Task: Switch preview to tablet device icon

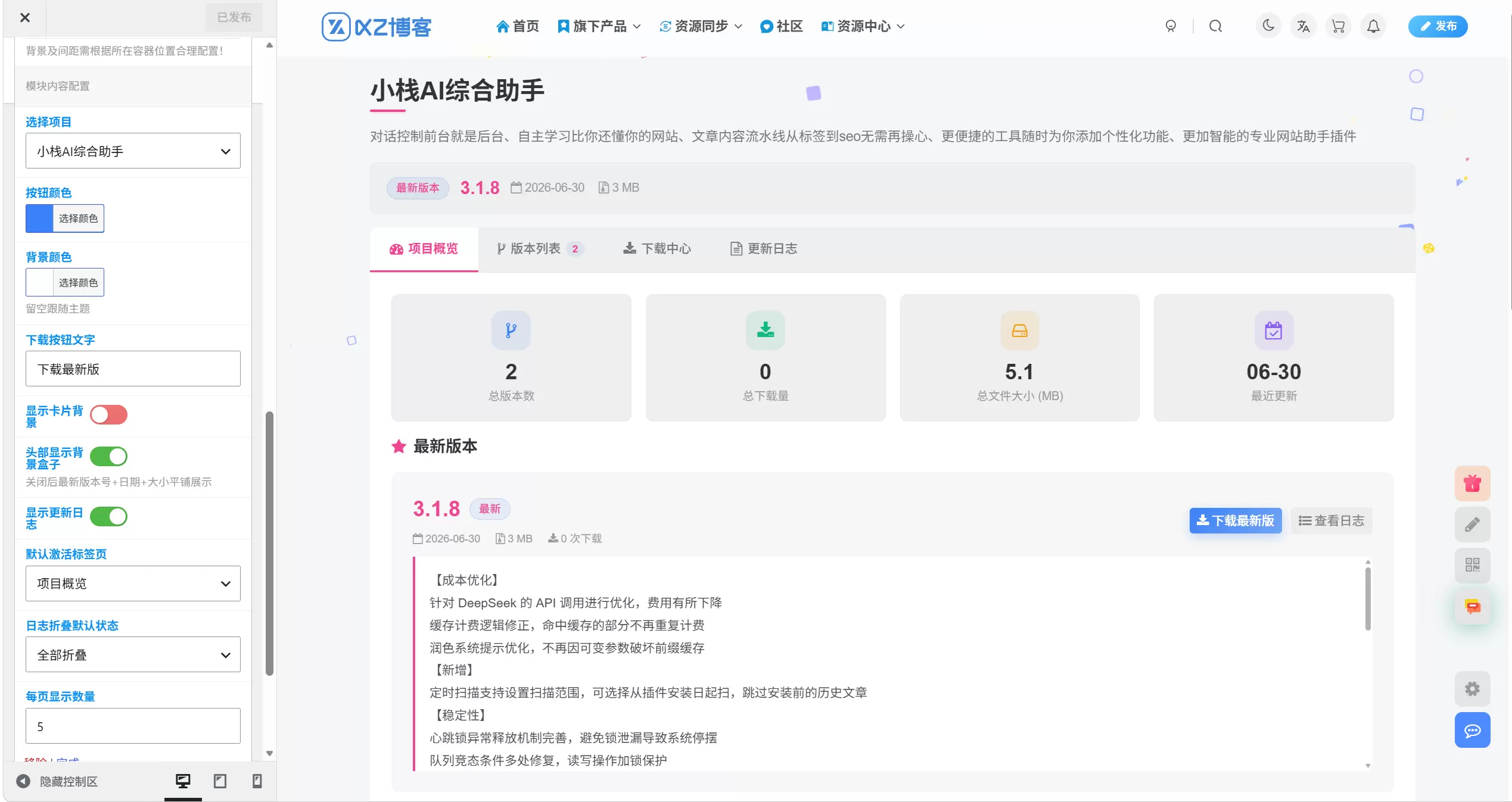Action: coord(220,781)
